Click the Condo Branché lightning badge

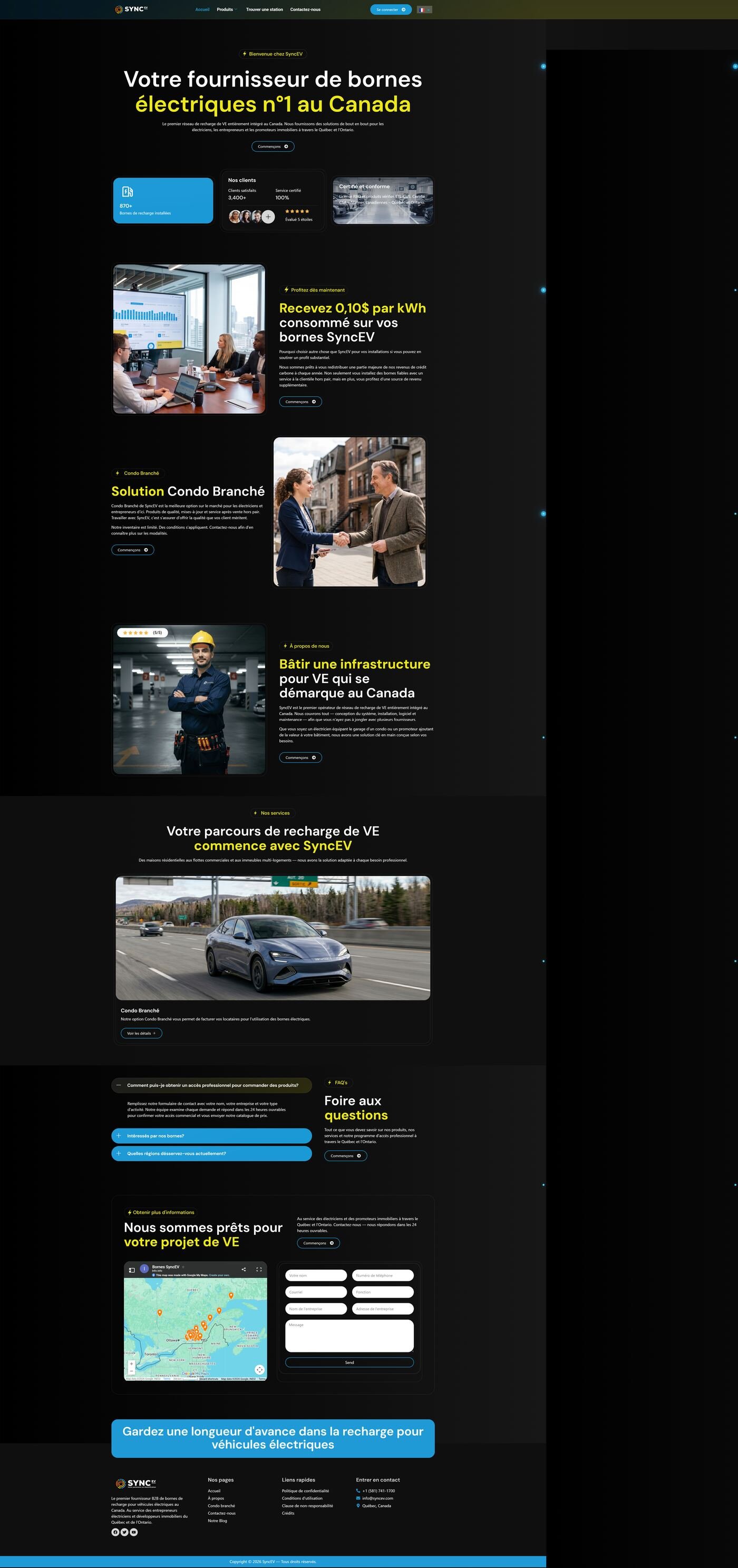pos(138,473)
